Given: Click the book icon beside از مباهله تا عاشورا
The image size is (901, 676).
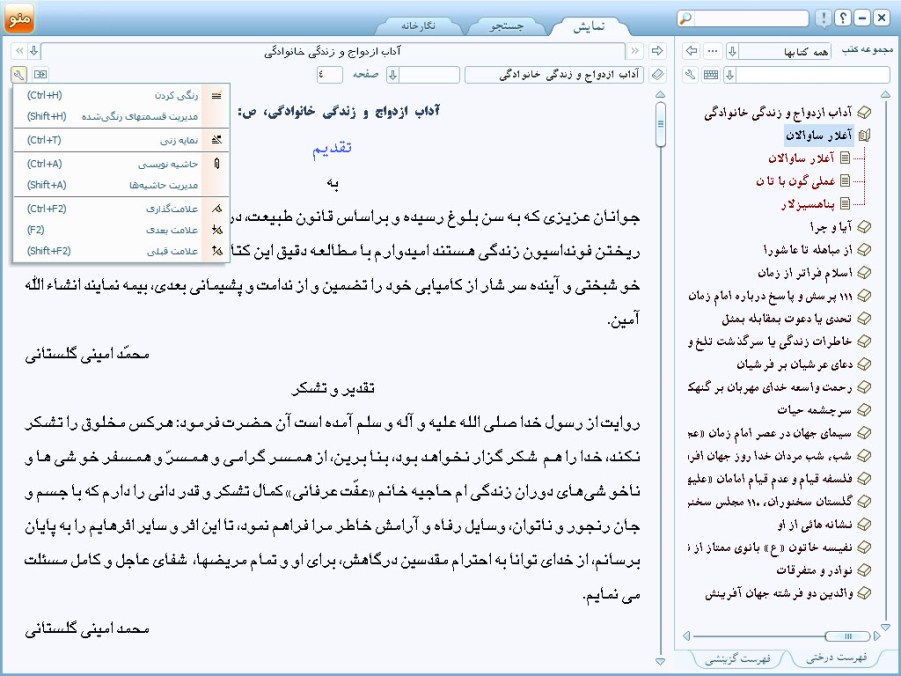Looking at the screenshot, I should coord(864,249).
